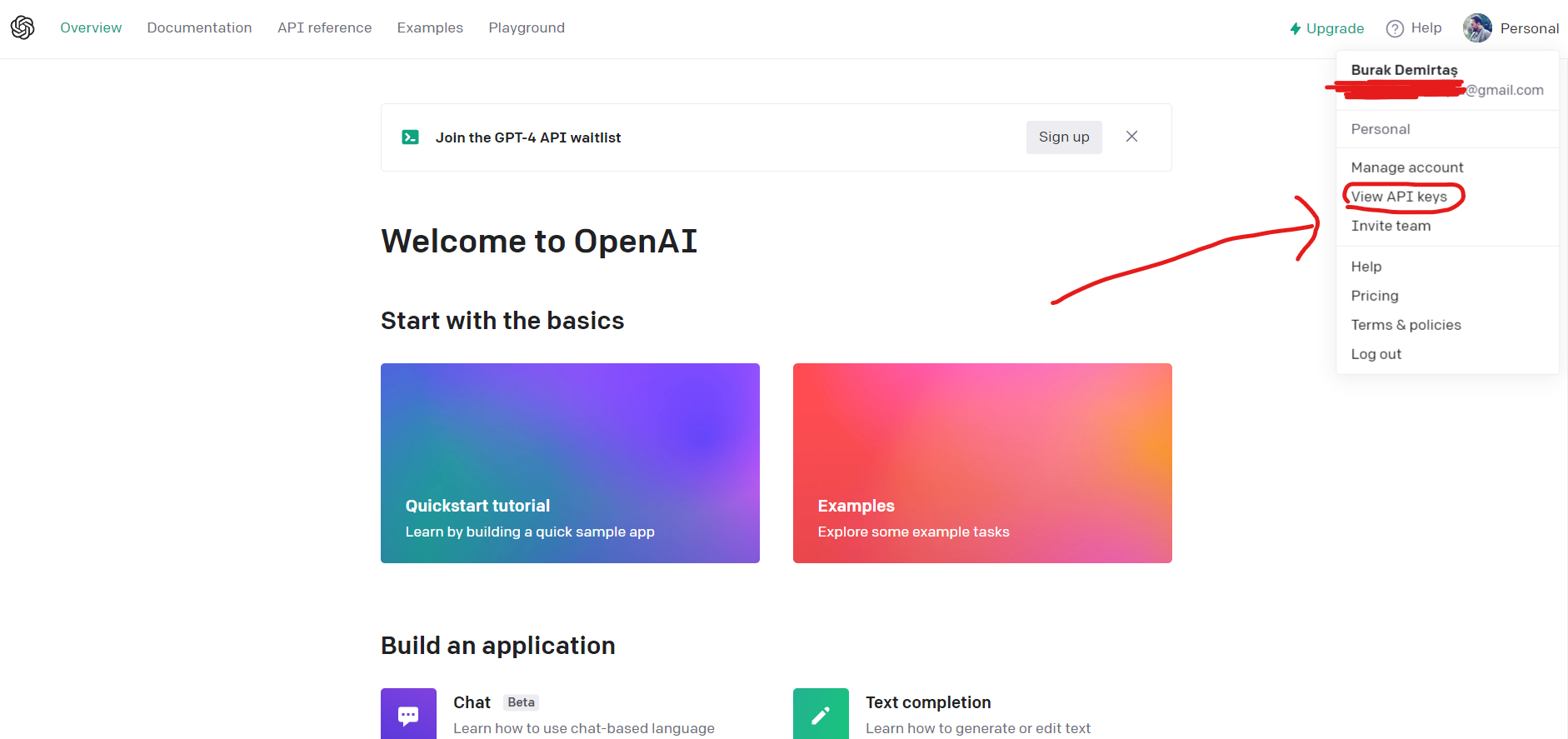Viewport: 1568px width, 739px height.
Task: Click the Start with the basics heading
Action: [502, 321]
